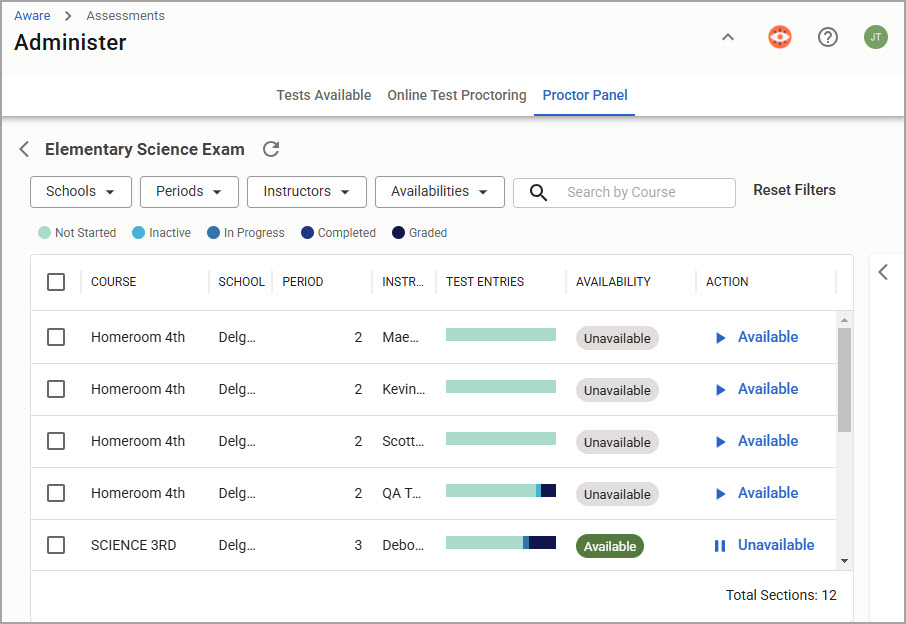Open the help question mark icon
906x624 pixels.
pyautogui.click(x=827, y=38)
